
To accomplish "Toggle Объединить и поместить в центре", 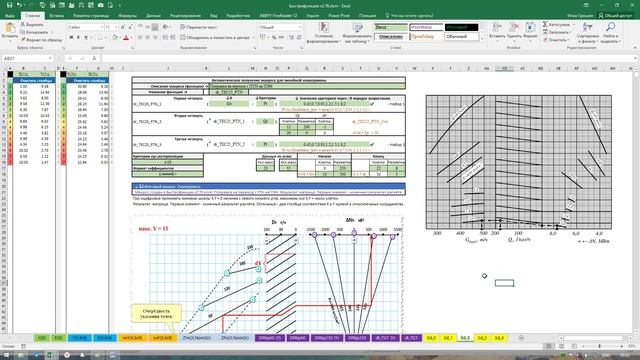I will point(215,38).
